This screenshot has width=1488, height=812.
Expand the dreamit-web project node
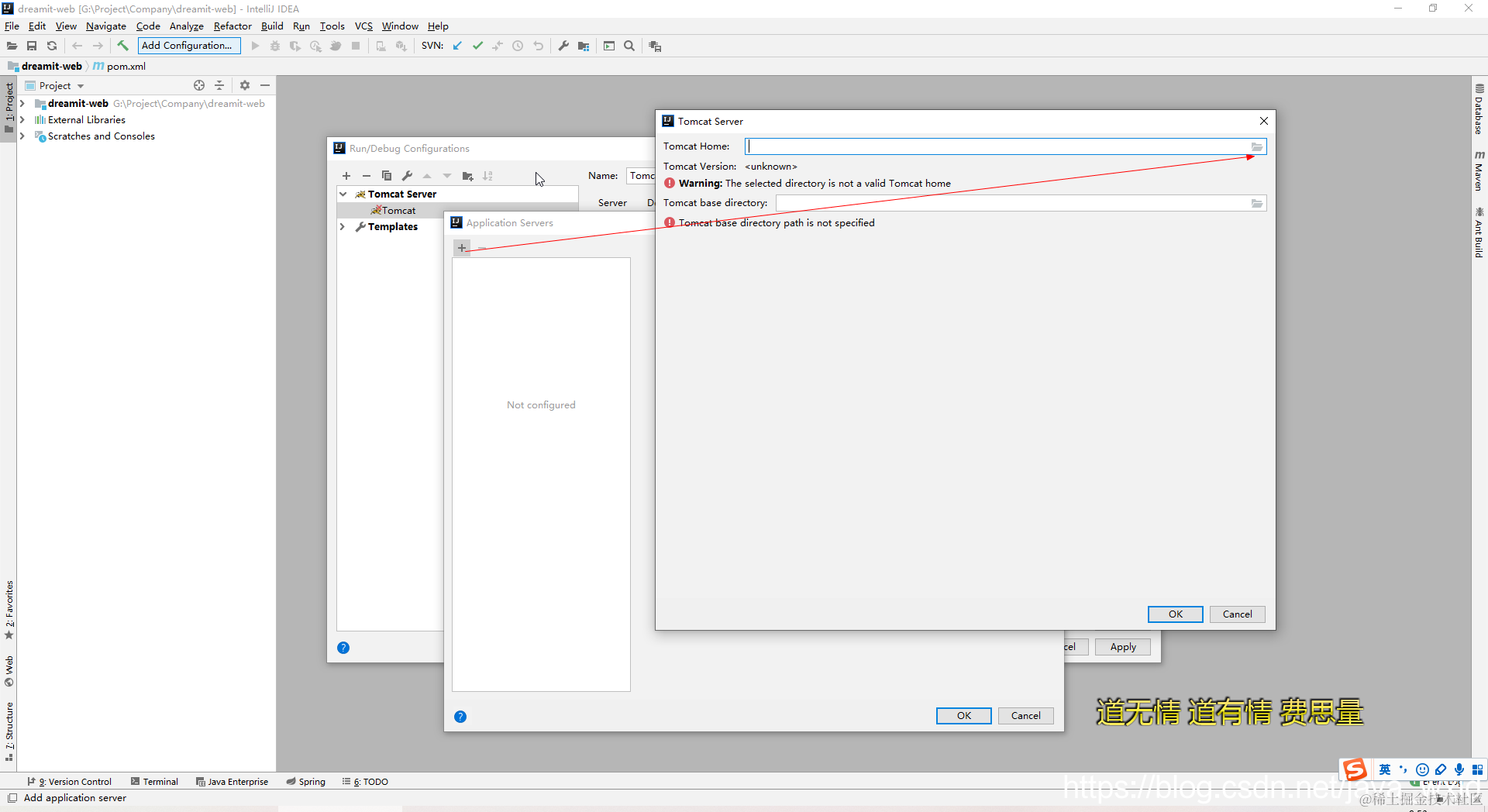click(x=22, y=103)
